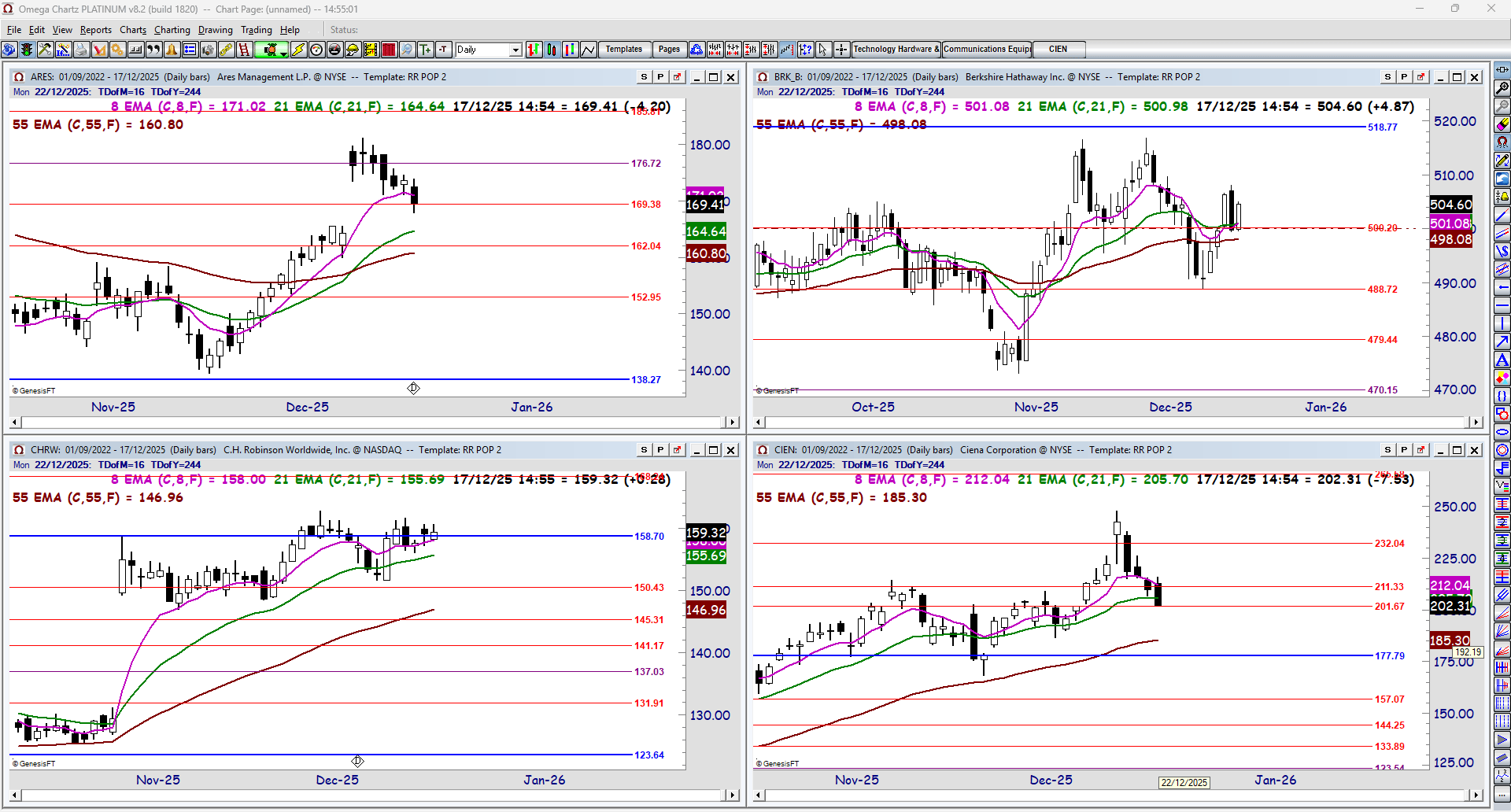The width and height of the screenshot is (1511, 812).
Task: Select the eraser tool in right sidebar
Action: tap(1502, 124)
